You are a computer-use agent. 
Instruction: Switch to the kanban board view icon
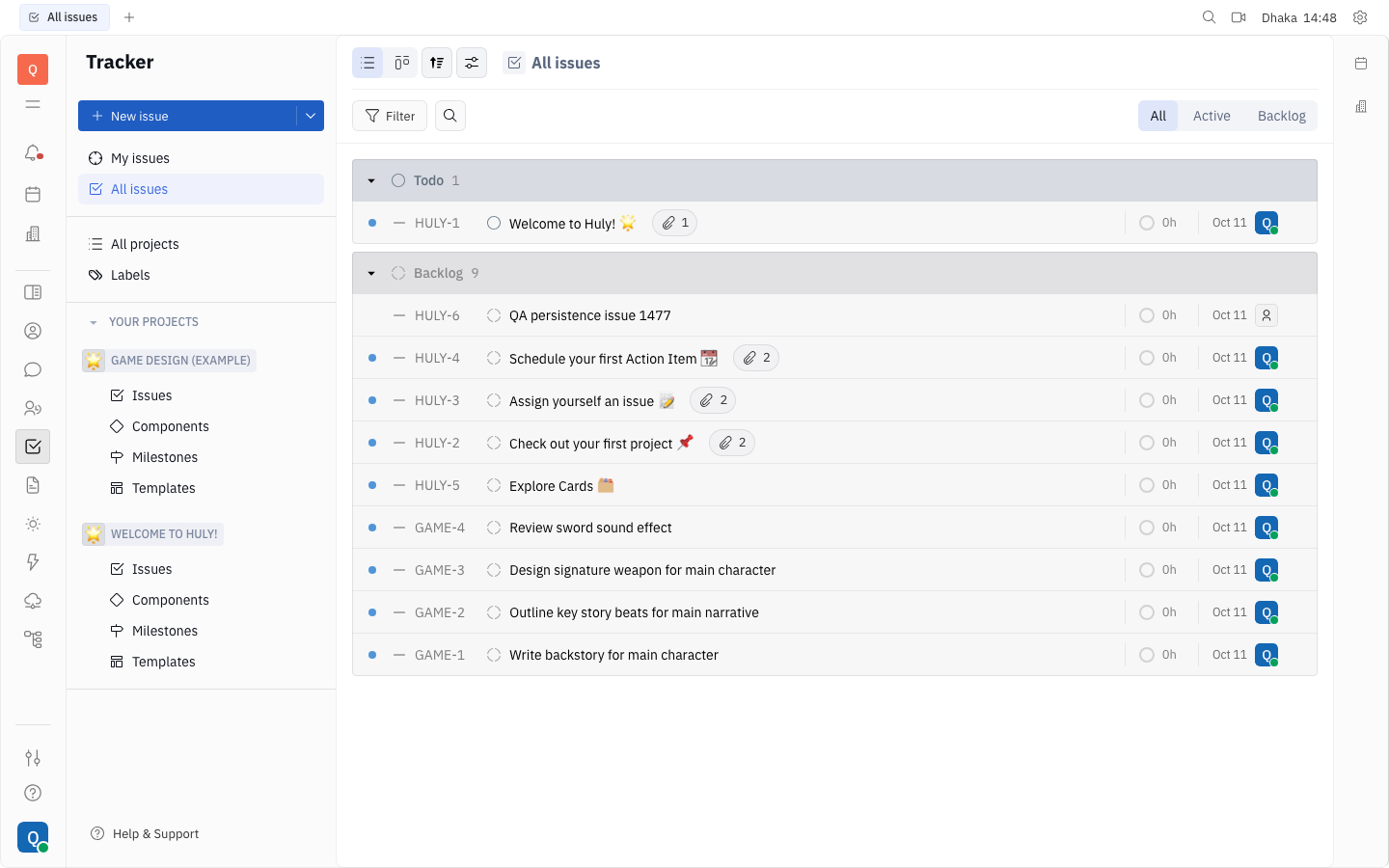click(x=402, y=63)
